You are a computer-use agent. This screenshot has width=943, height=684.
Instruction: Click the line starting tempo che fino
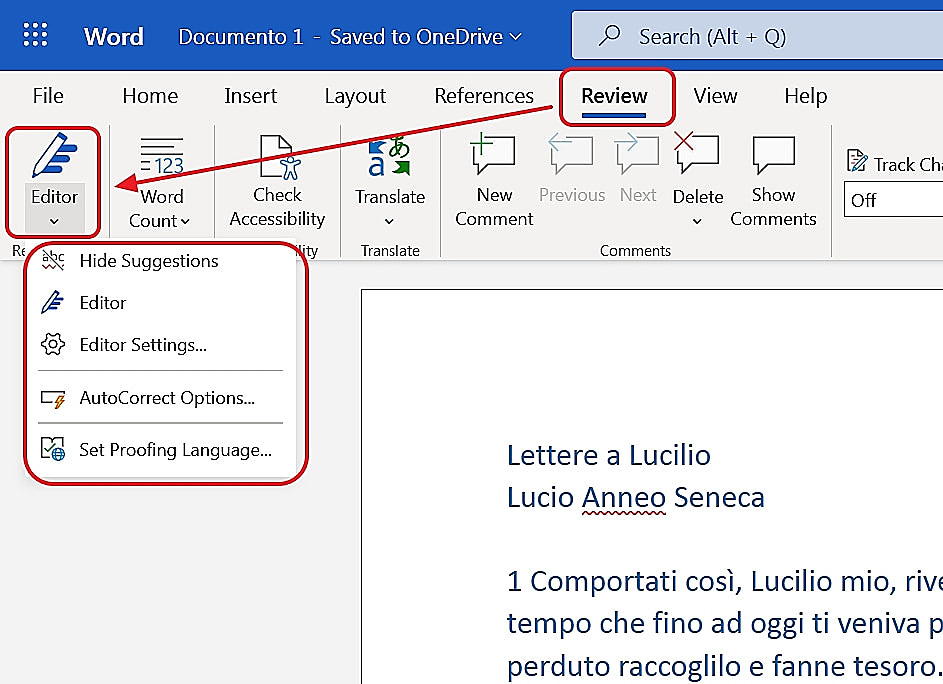point(725,624)
